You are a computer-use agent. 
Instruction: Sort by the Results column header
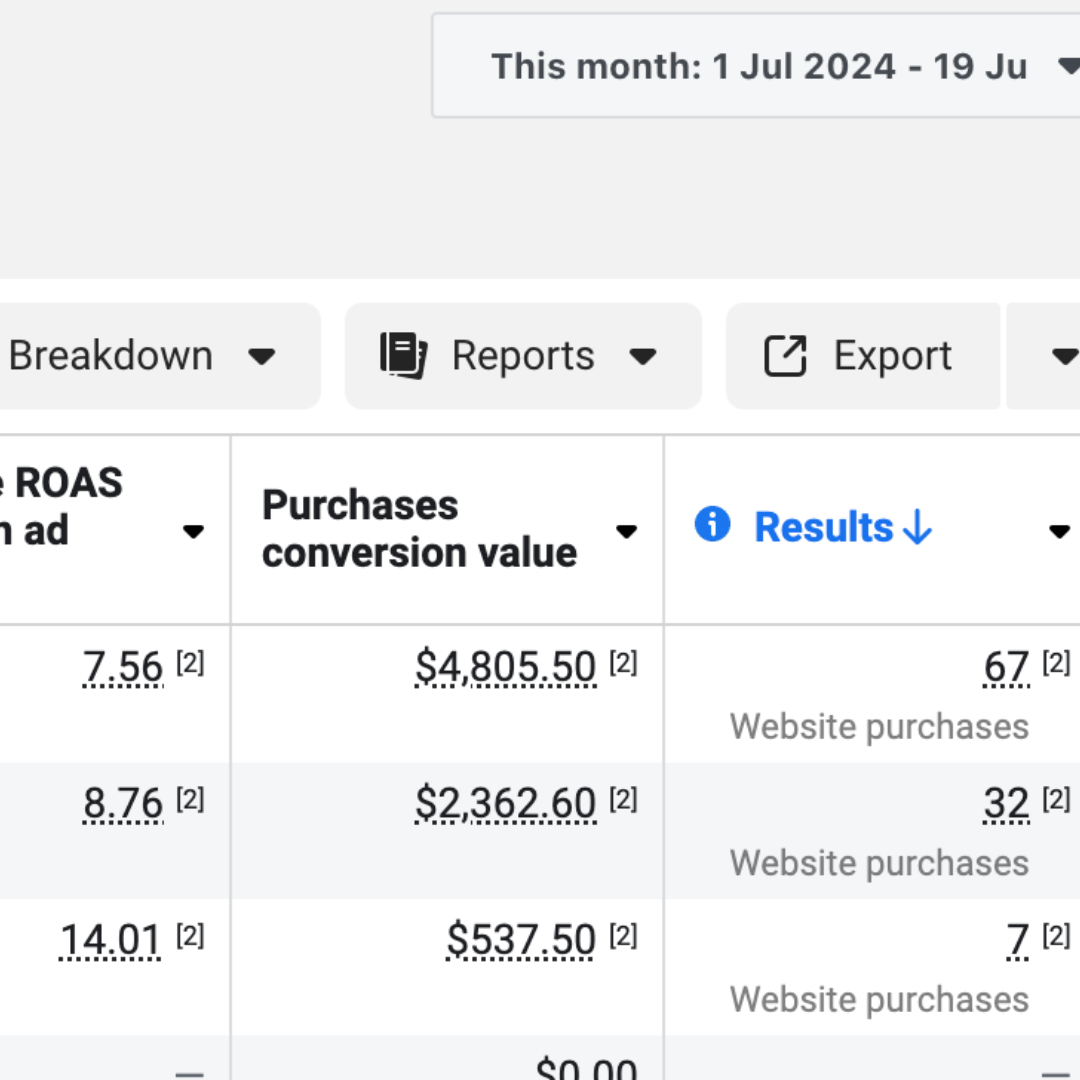coord(823,528)
